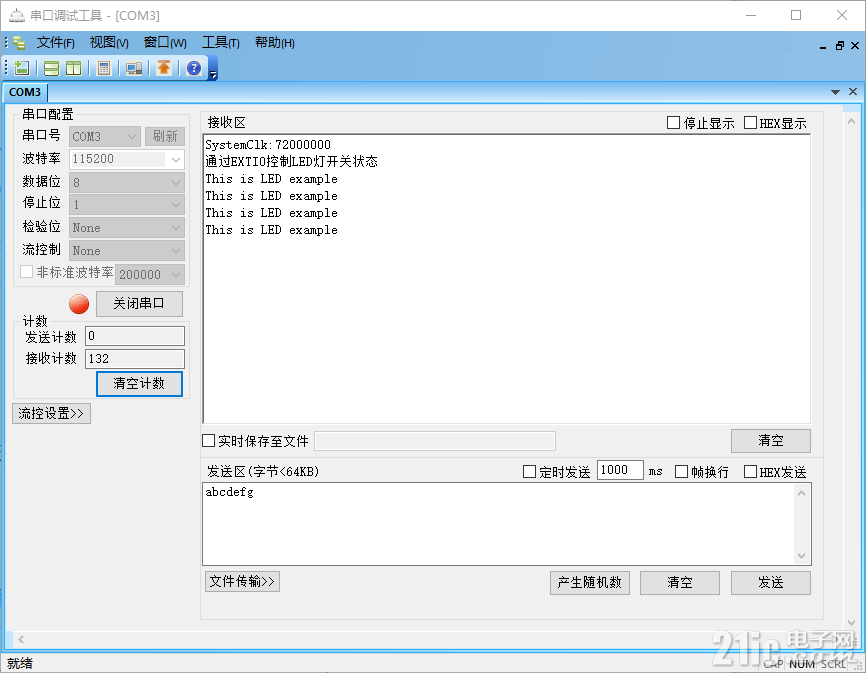
Task: Open the 文件(F) menu
Action: click(x=55, y=43)
